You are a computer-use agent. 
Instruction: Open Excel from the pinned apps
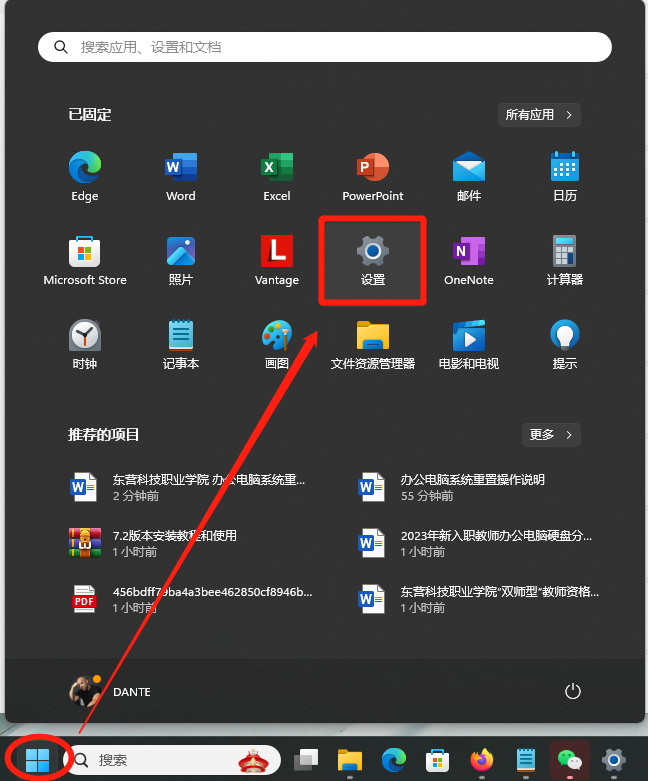tap(277, 176)
